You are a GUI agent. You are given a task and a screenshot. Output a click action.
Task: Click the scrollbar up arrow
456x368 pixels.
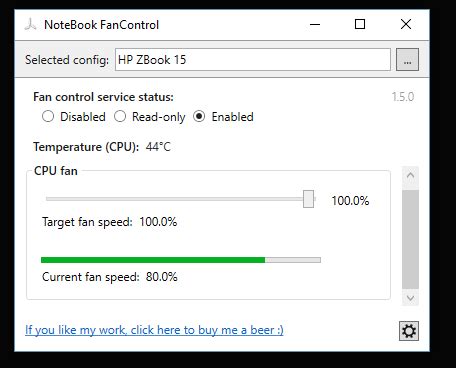(x=410, y=176)
